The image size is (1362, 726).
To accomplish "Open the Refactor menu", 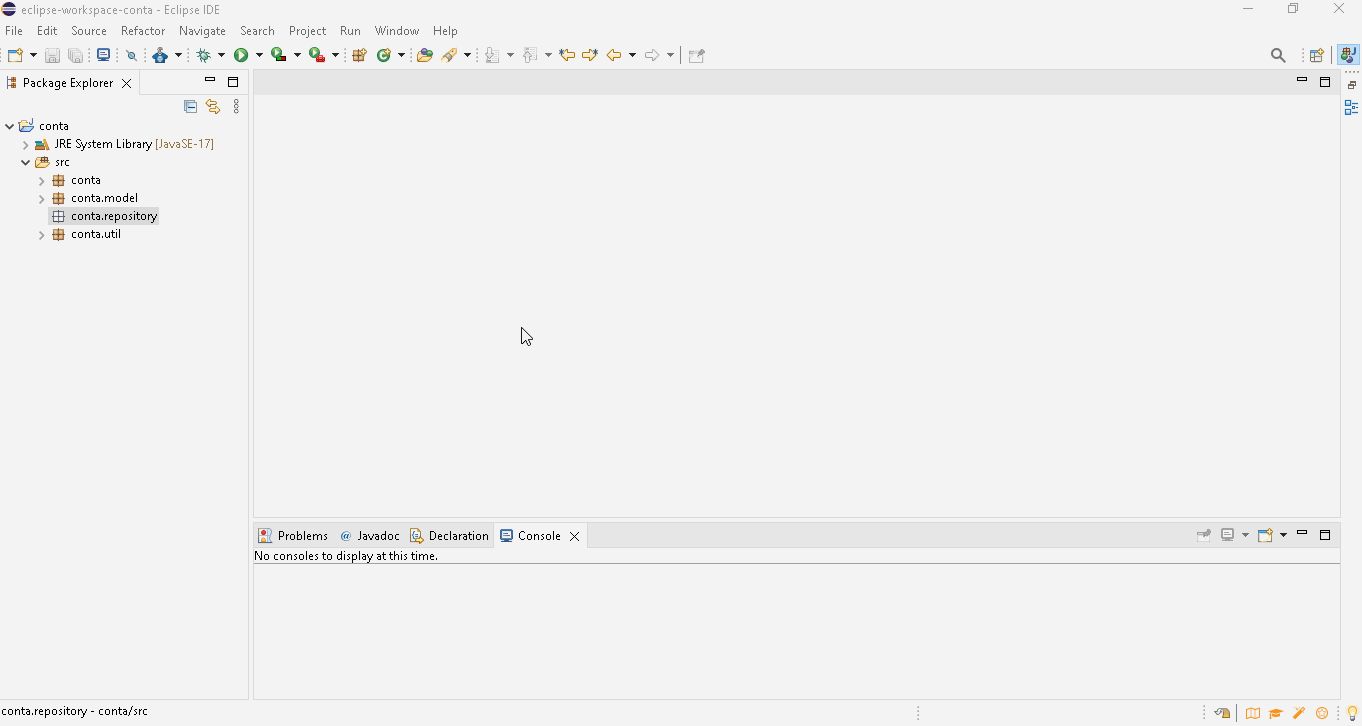I will (x=143, y=31).
